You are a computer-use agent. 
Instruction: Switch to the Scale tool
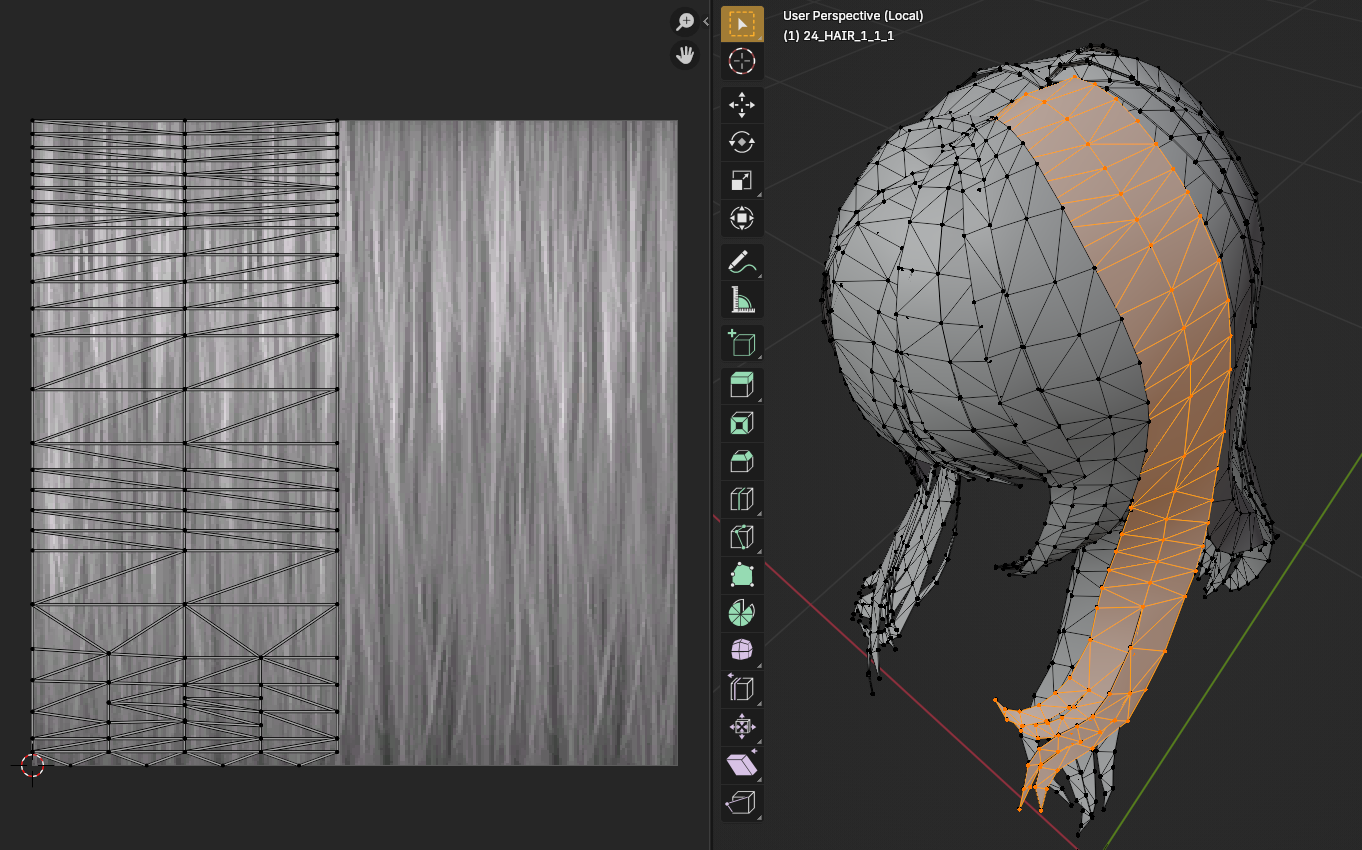click(742, 181)
